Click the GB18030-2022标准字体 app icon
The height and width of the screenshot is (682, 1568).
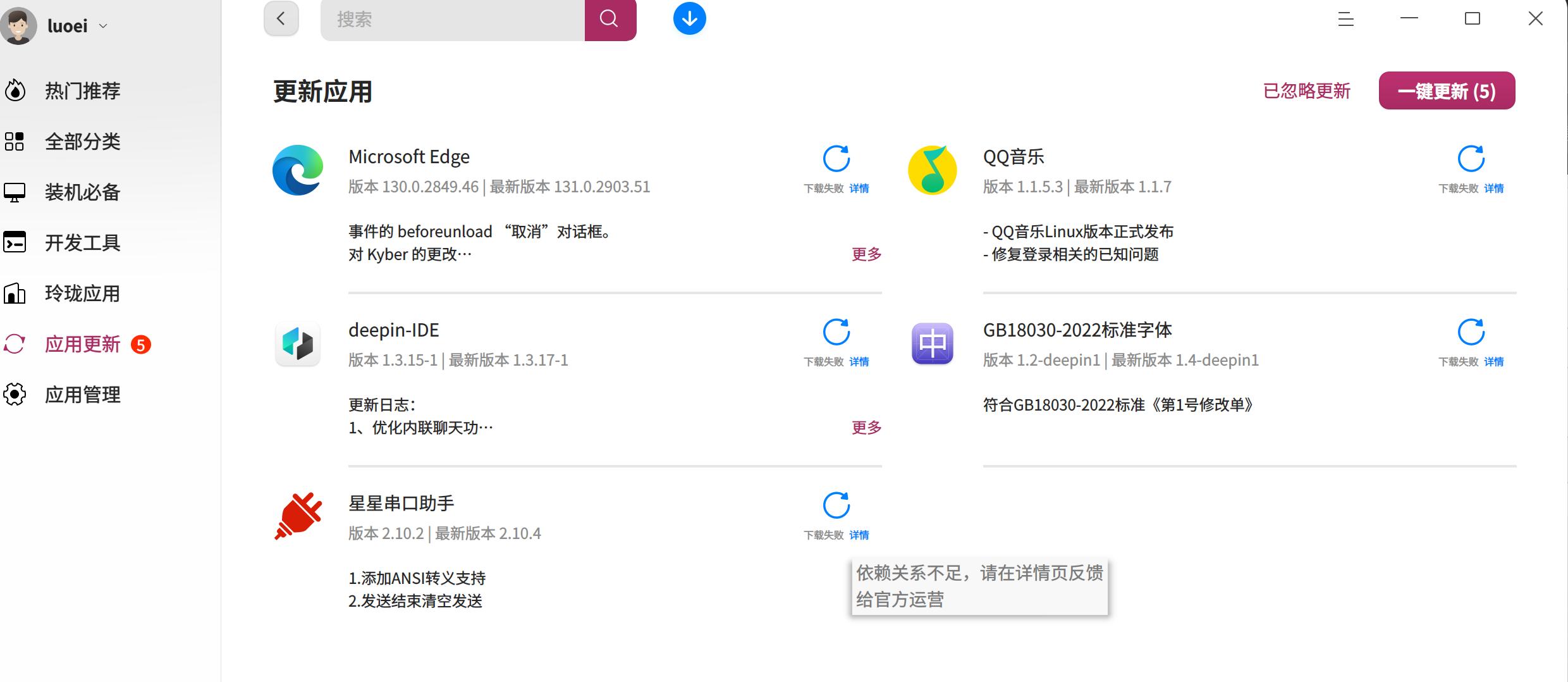(x=933, y=344)
